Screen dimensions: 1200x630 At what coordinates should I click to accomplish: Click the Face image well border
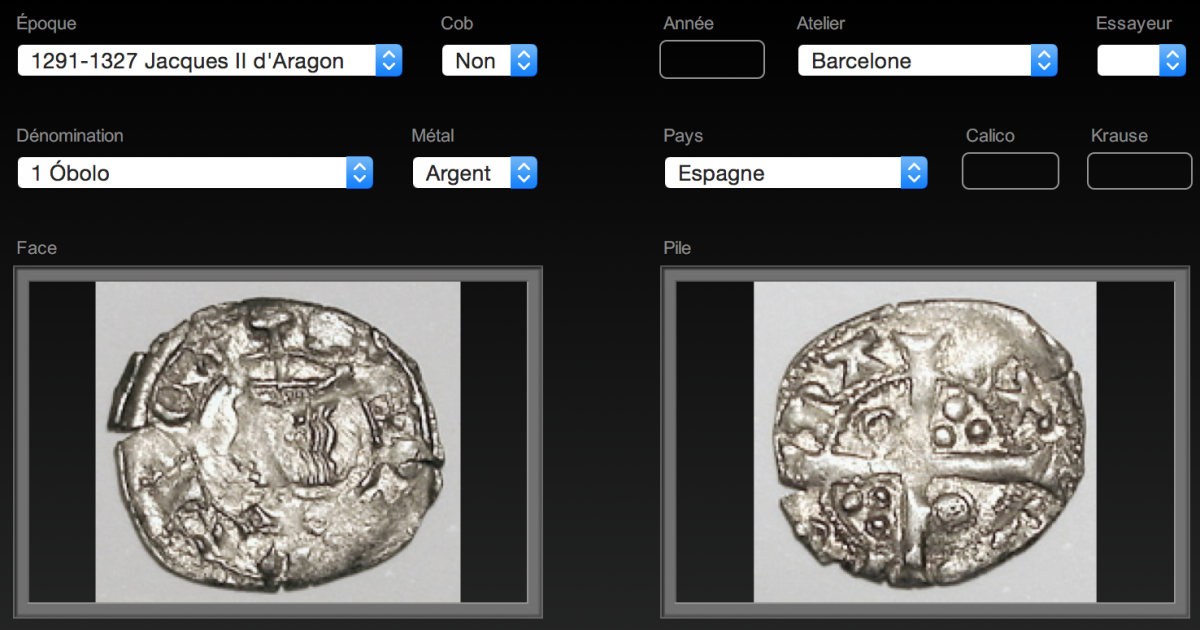[278, 273]
